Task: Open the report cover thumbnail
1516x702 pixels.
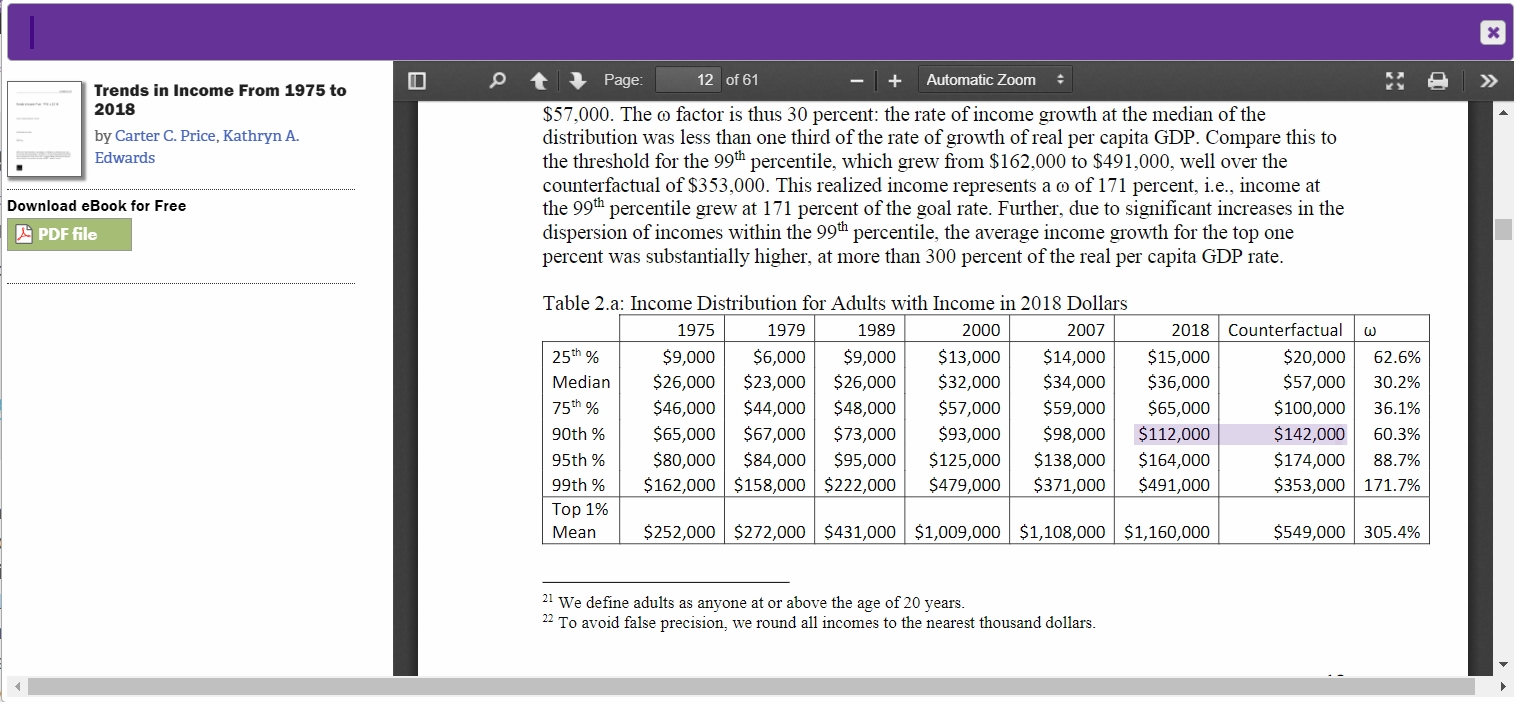Action: [44, 129]
